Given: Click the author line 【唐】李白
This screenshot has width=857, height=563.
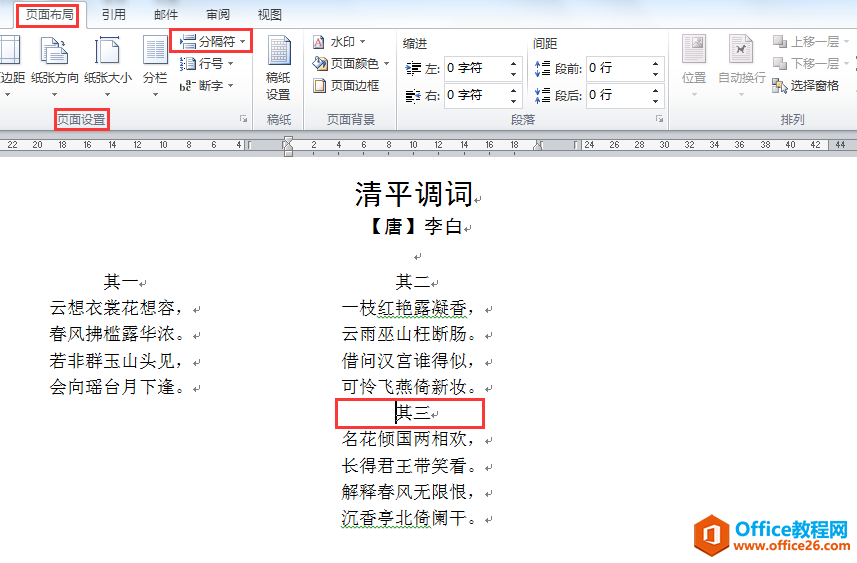Looking at the screenshot, I should [415, 226].
